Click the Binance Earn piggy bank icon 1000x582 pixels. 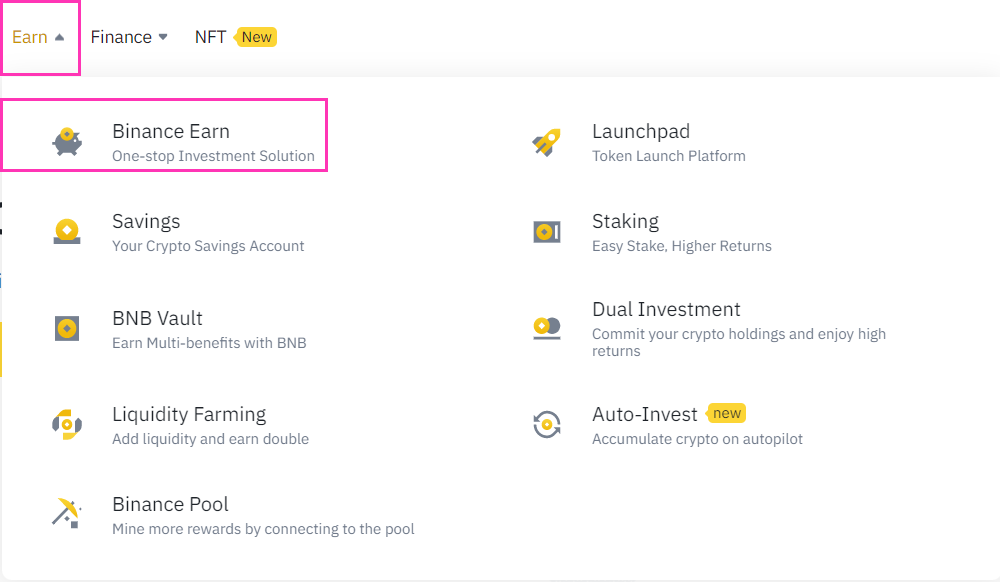[67, 142]
